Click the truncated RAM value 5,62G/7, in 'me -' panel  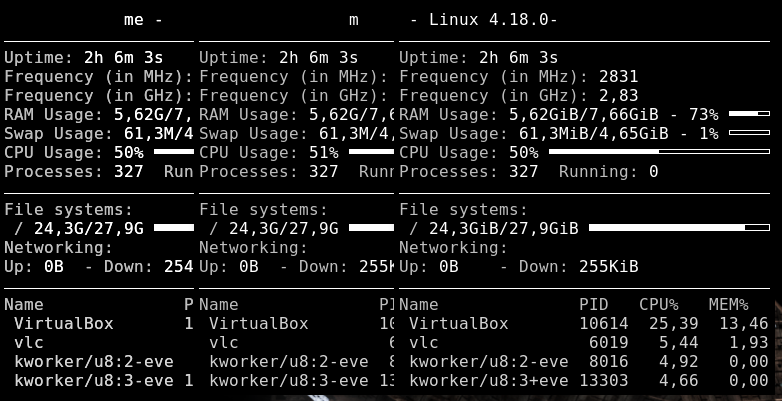tap(154, 115)
